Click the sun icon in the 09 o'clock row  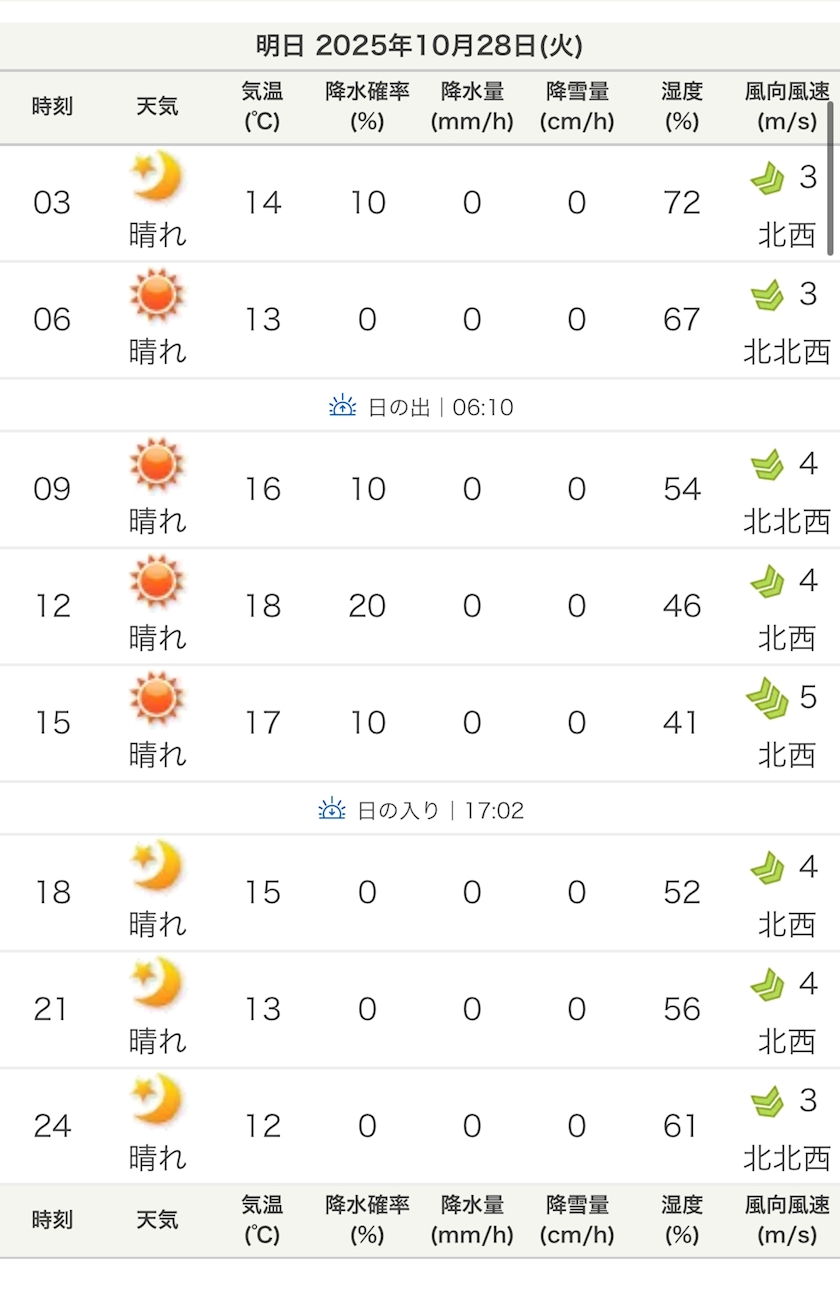[157, 464]
